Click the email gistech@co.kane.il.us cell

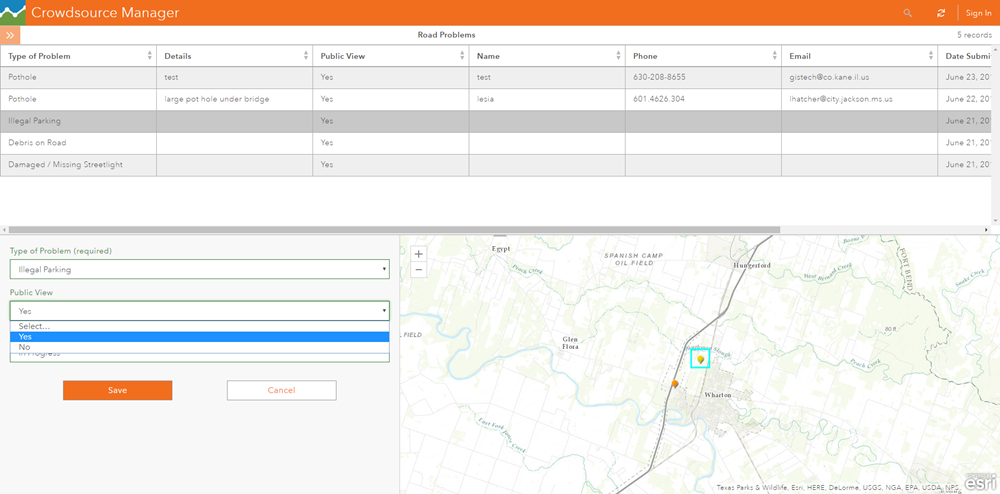click(x=859, y=77)
